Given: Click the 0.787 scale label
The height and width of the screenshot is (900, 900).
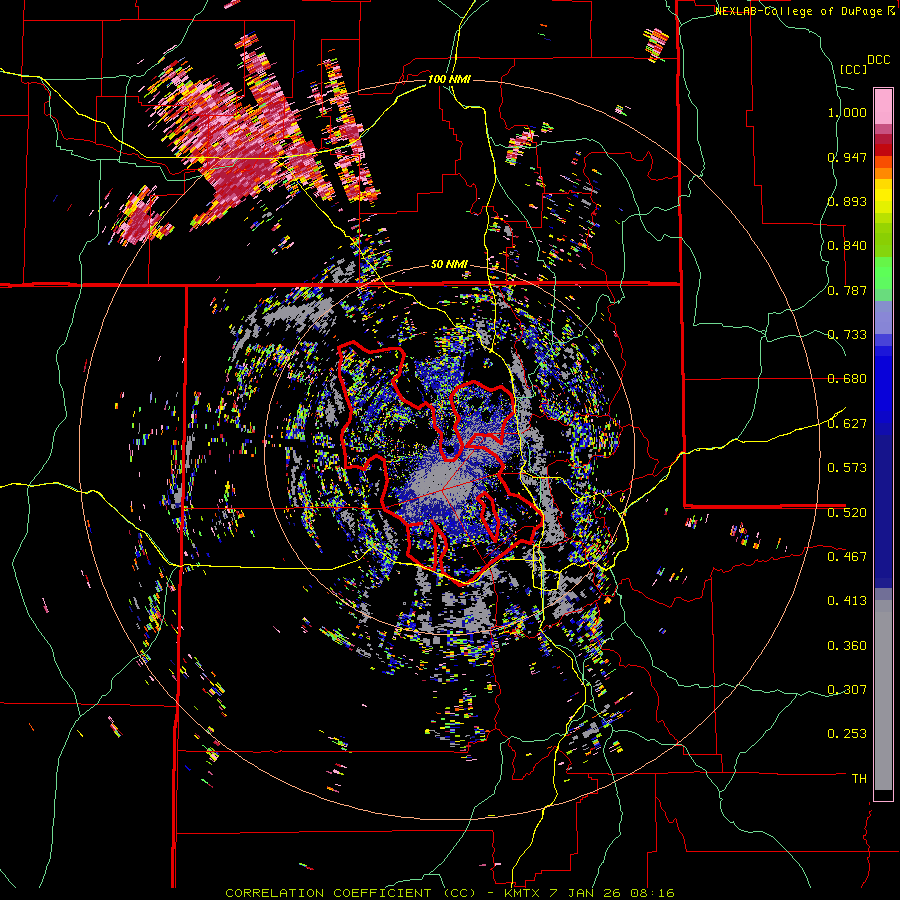Looking at the screenshot, I should pyautogui.click(x=847, y=290).
